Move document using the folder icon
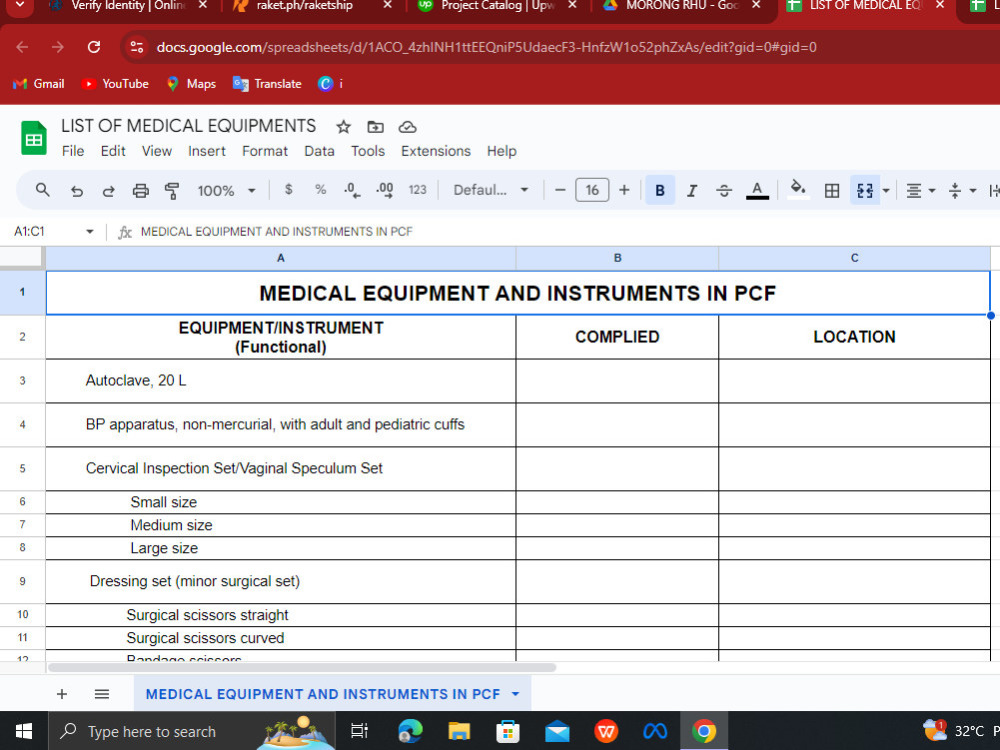 [376, 127]
